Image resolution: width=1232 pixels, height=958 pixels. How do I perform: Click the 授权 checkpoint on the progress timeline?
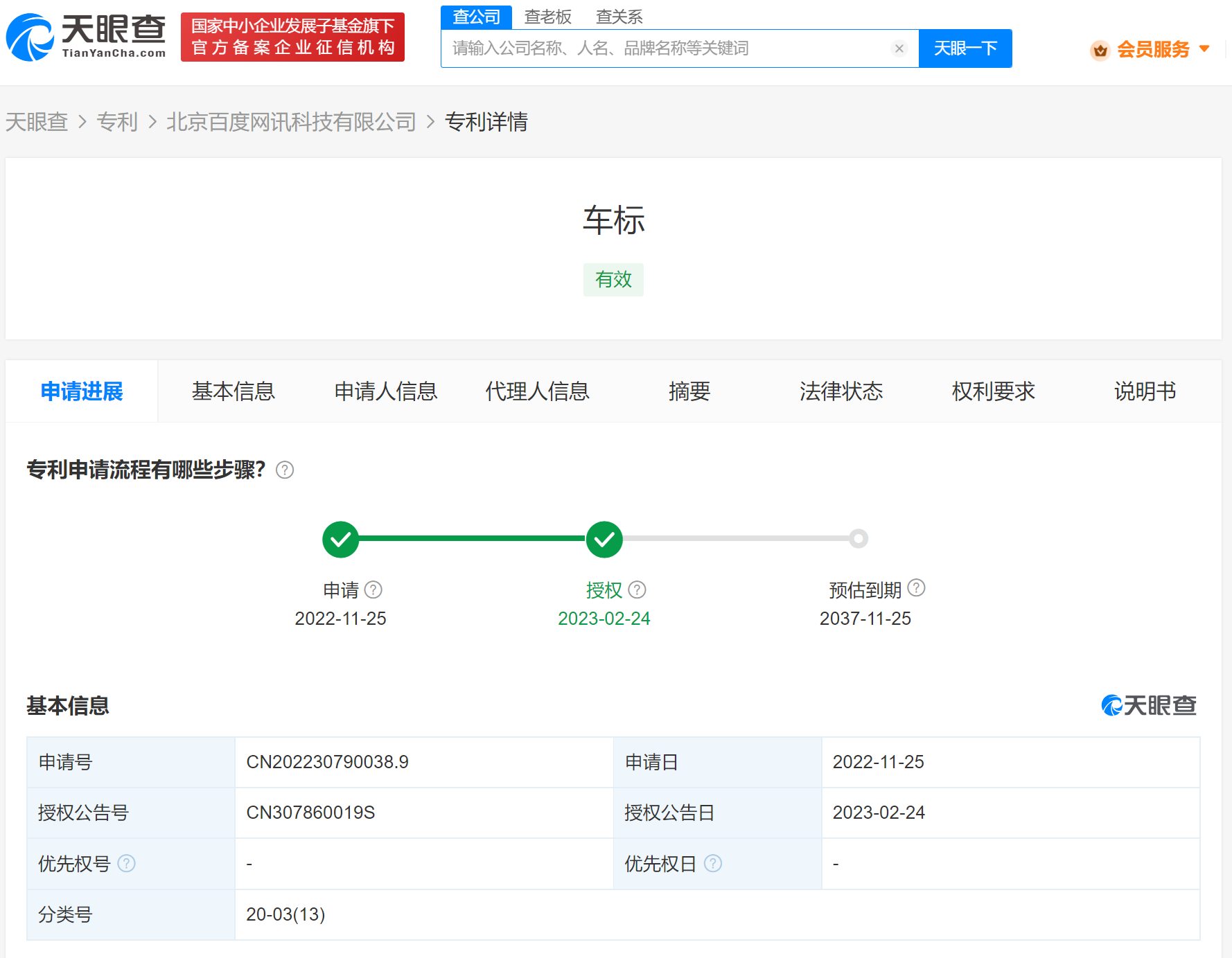tap(604, 539)
